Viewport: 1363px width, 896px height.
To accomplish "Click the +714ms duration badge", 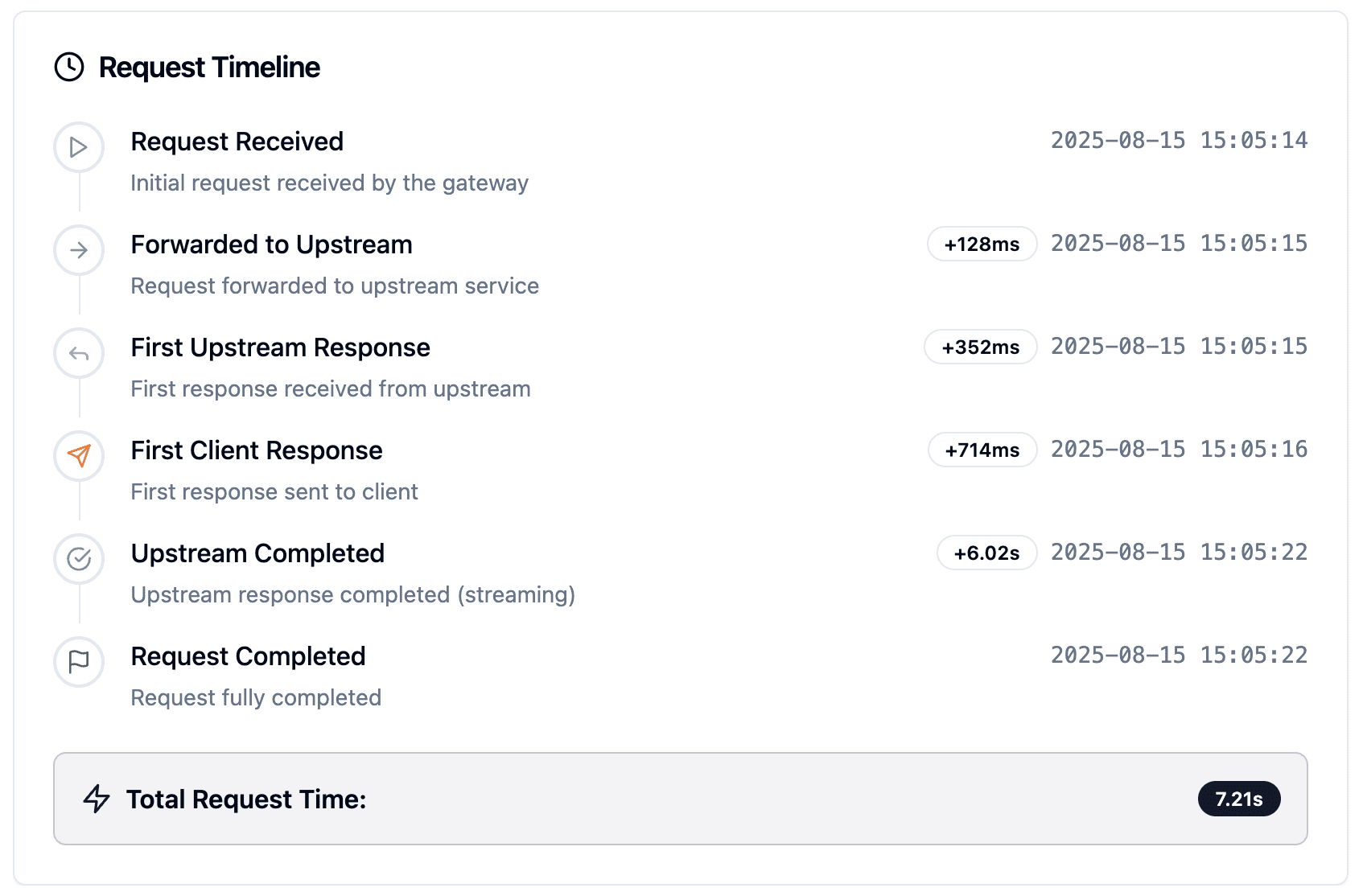I will [982, 450].
